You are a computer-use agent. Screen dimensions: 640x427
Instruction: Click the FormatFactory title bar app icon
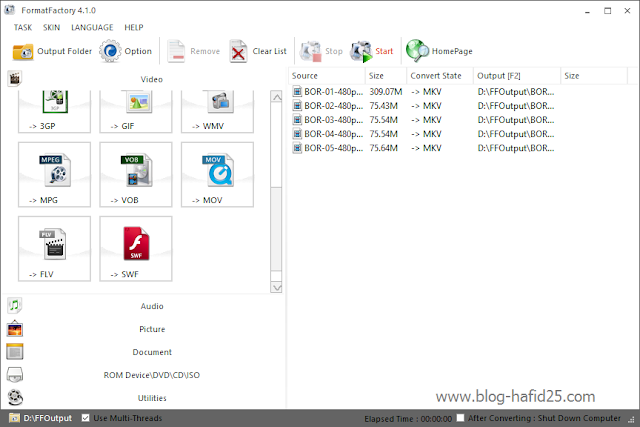tap(9, 10)
